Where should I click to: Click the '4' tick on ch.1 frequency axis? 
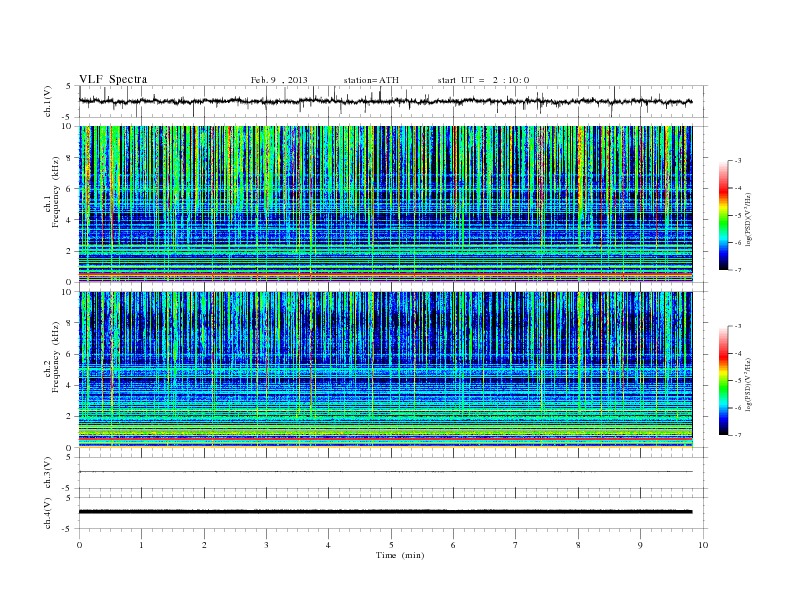click(x=69, y=220)
